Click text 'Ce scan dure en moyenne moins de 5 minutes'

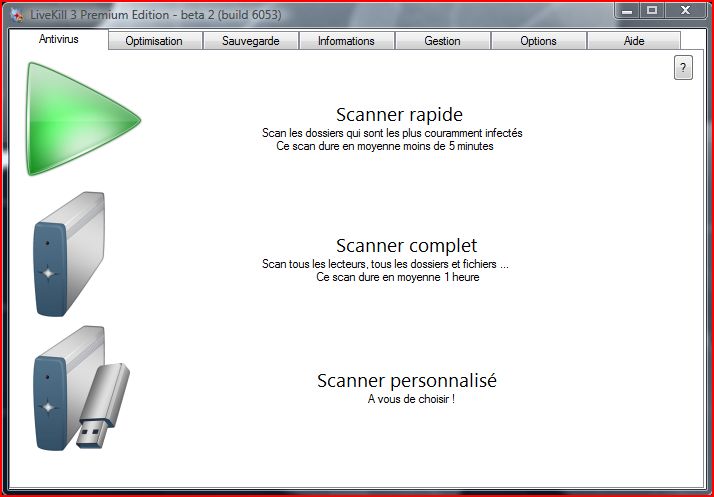tap(385, 146)
